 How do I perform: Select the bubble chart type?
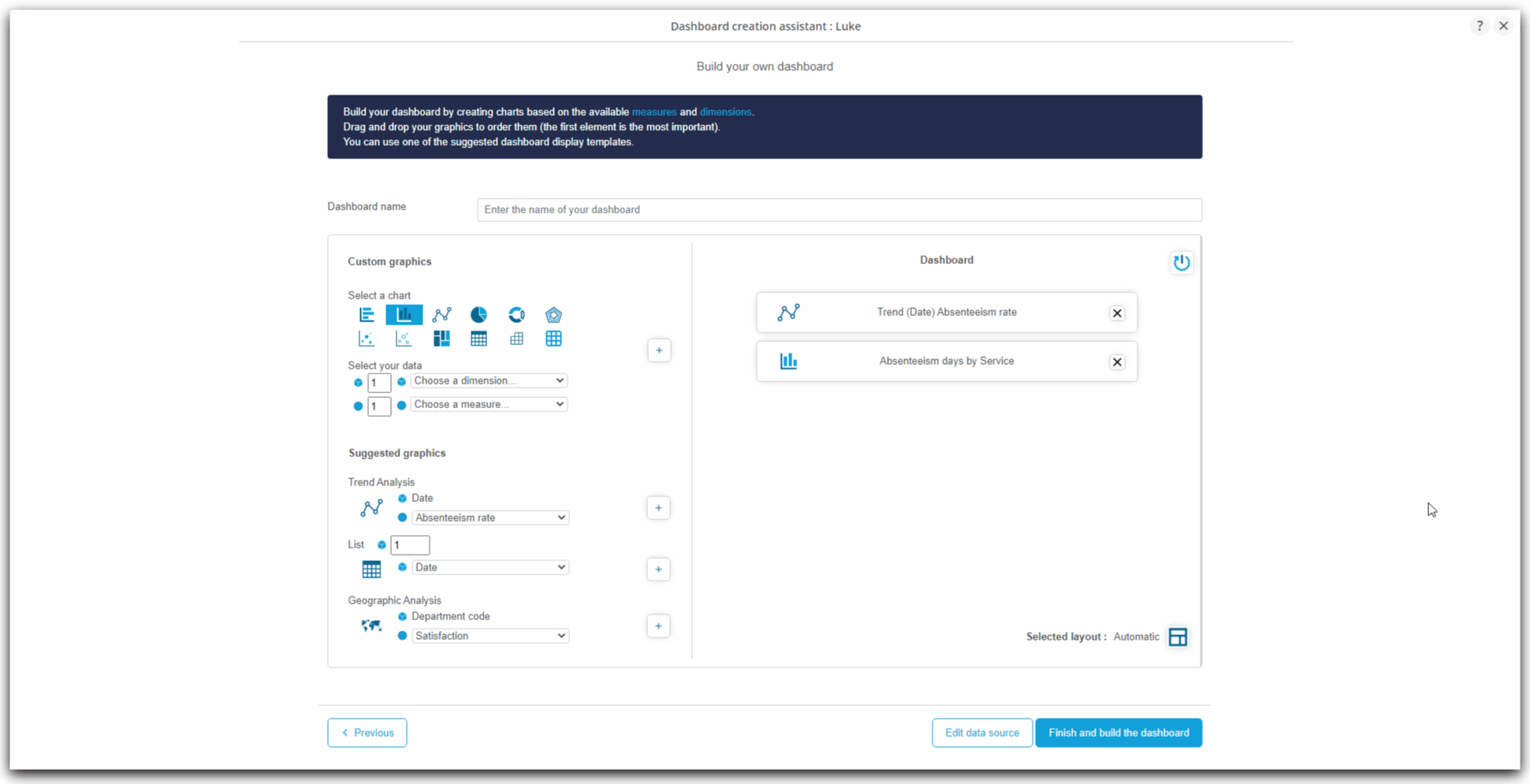(x=404, y=339)
